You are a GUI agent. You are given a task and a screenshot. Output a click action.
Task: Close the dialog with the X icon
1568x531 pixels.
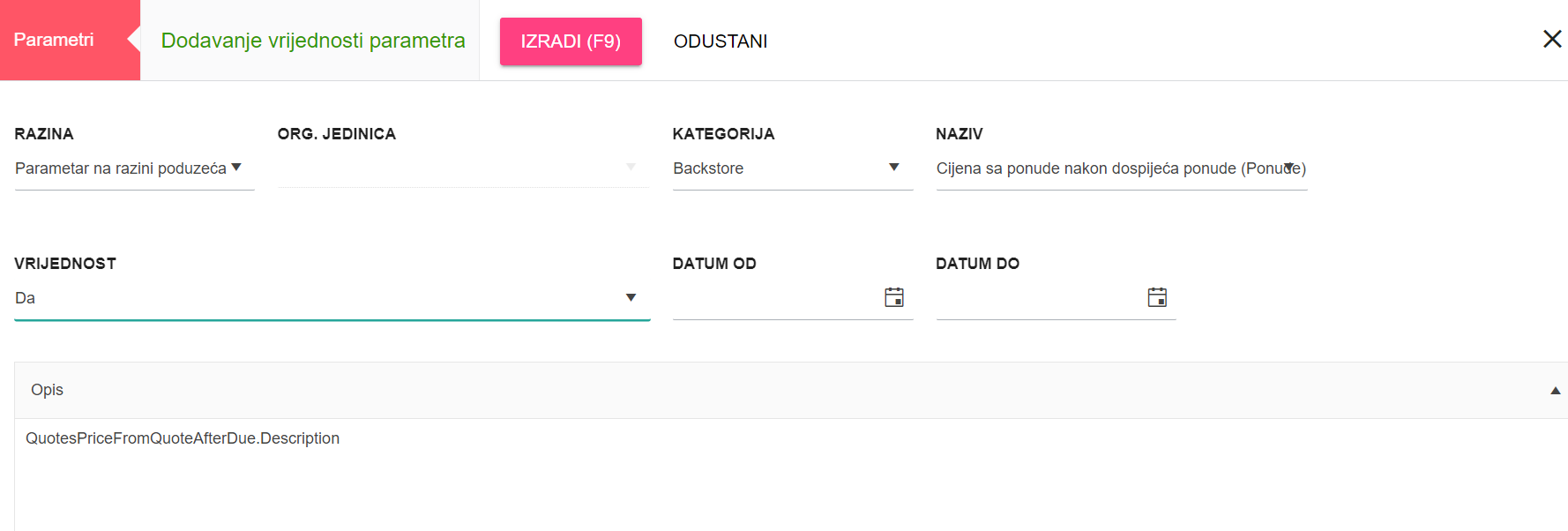tap(1552, 39)
